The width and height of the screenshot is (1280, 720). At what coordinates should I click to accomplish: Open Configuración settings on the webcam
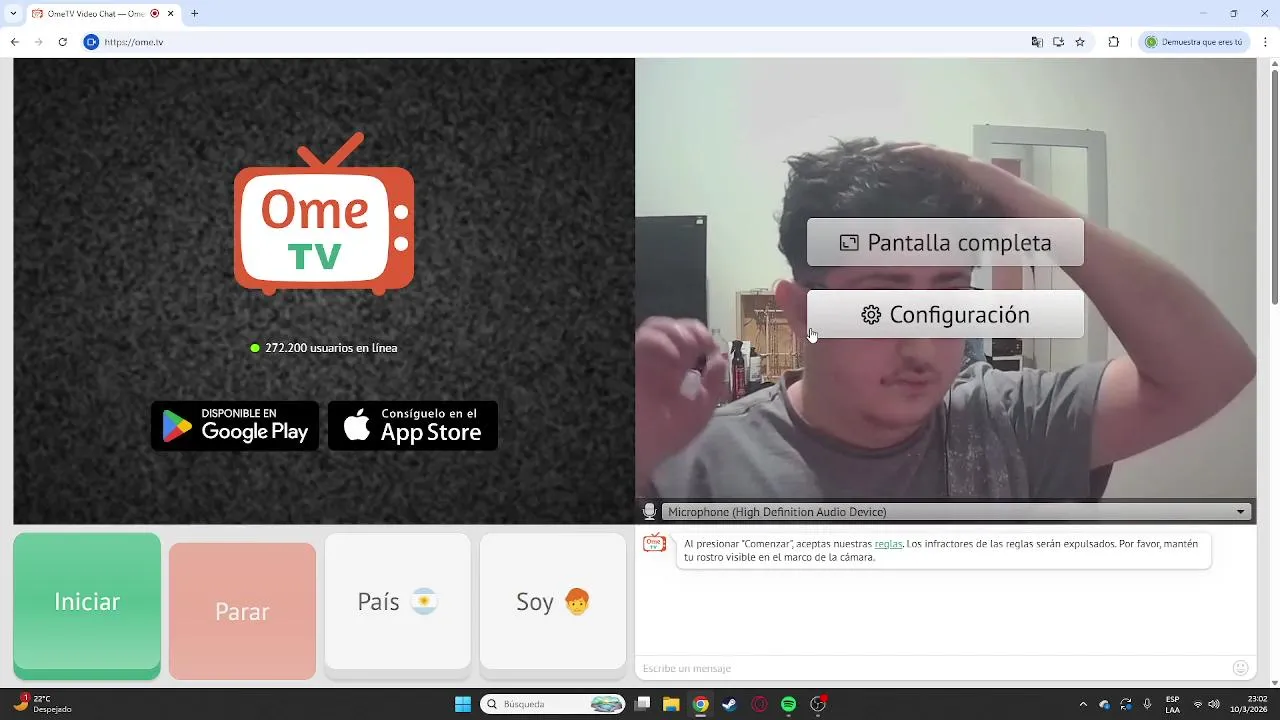pyautogui.click(x=945, y=314)
